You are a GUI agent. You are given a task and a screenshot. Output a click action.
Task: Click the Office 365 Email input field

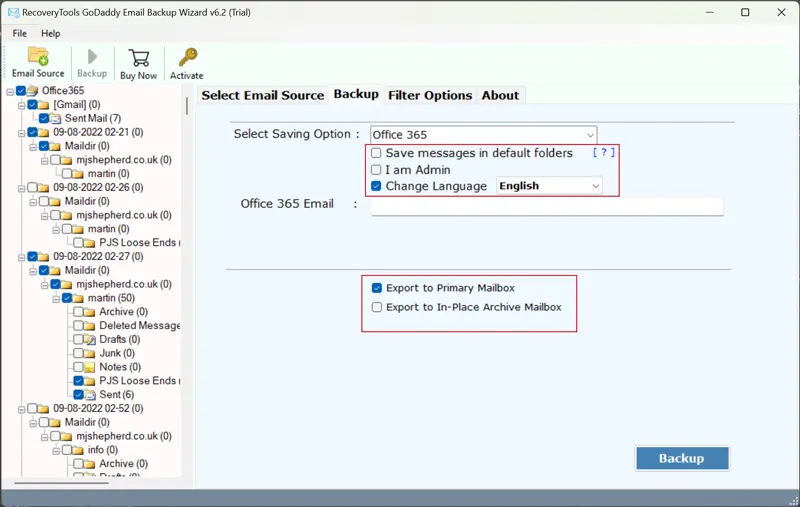click(547, 206)
